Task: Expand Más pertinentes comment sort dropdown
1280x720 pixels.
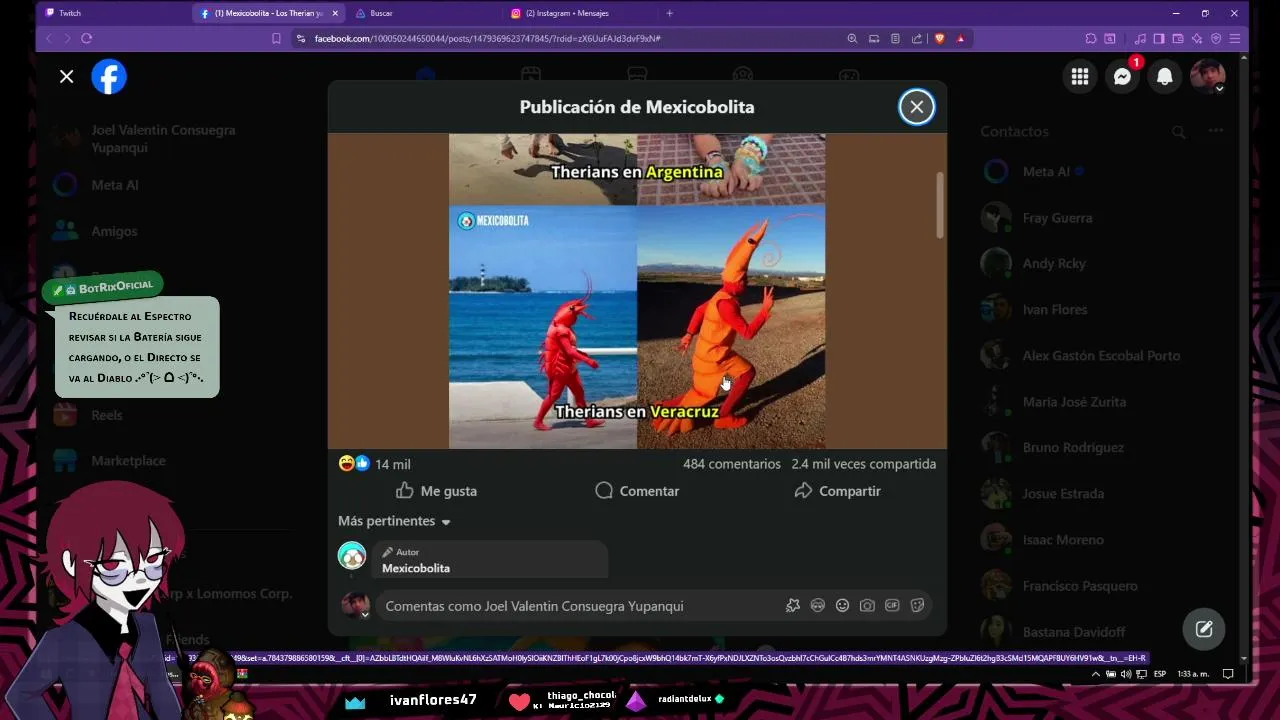Action: 394,521
